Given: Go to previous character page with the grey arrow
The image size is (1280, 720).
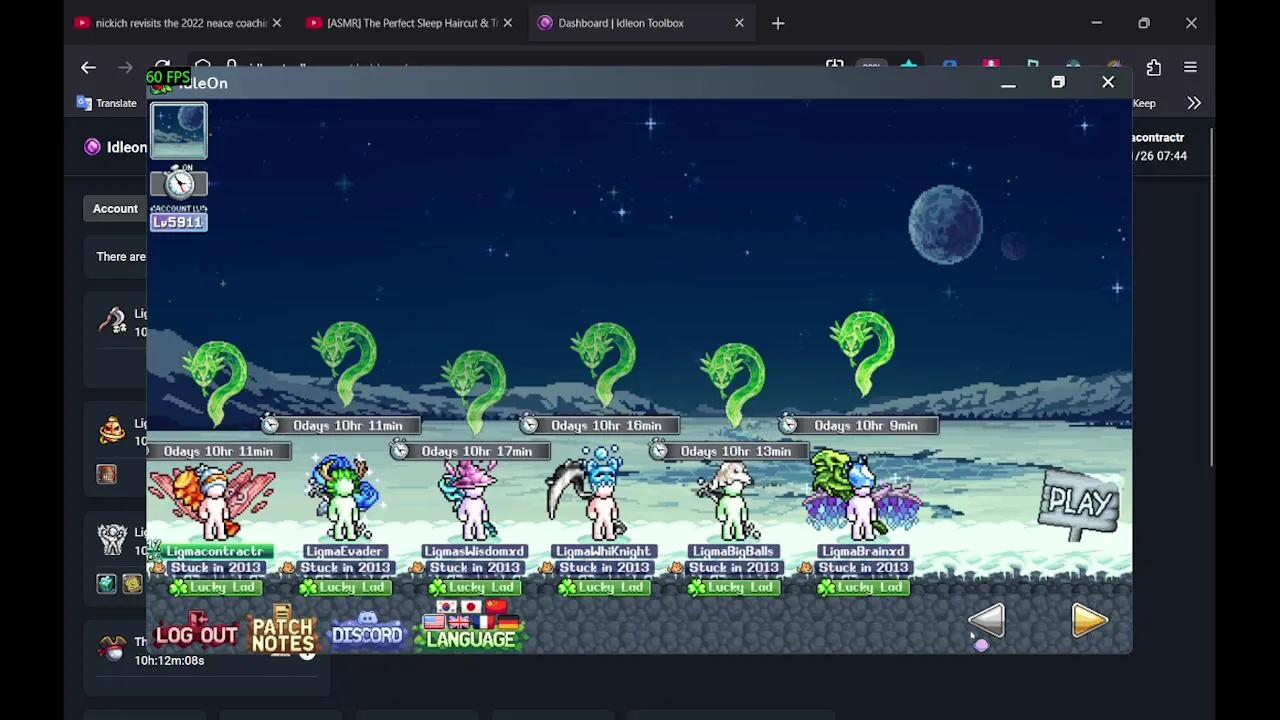Looking at the screenshot, I should tap(986, 621).
